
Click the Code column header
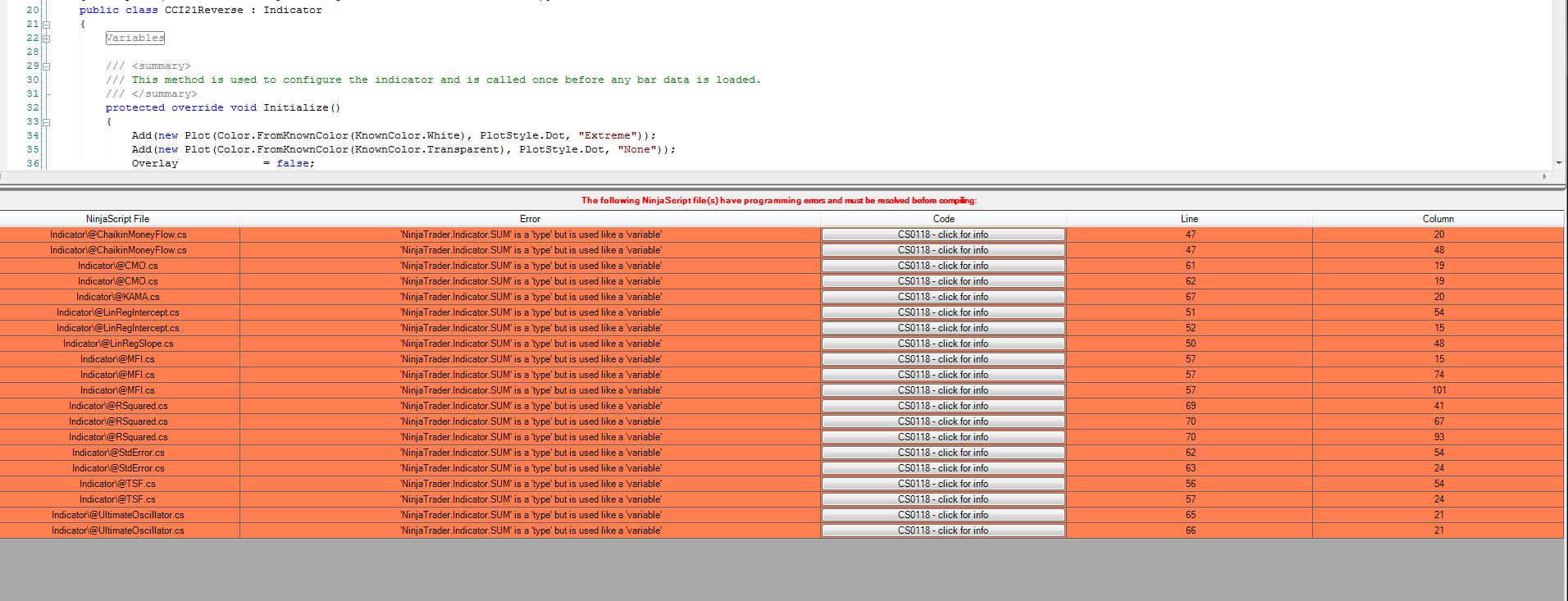(943, 219)
